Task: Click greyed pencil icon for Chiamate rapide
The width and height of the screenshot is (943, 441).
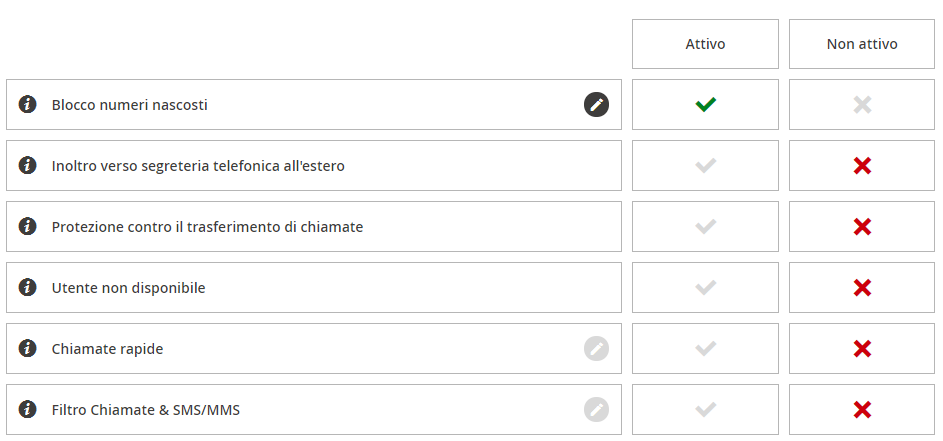Action: (x=596, y=349)
